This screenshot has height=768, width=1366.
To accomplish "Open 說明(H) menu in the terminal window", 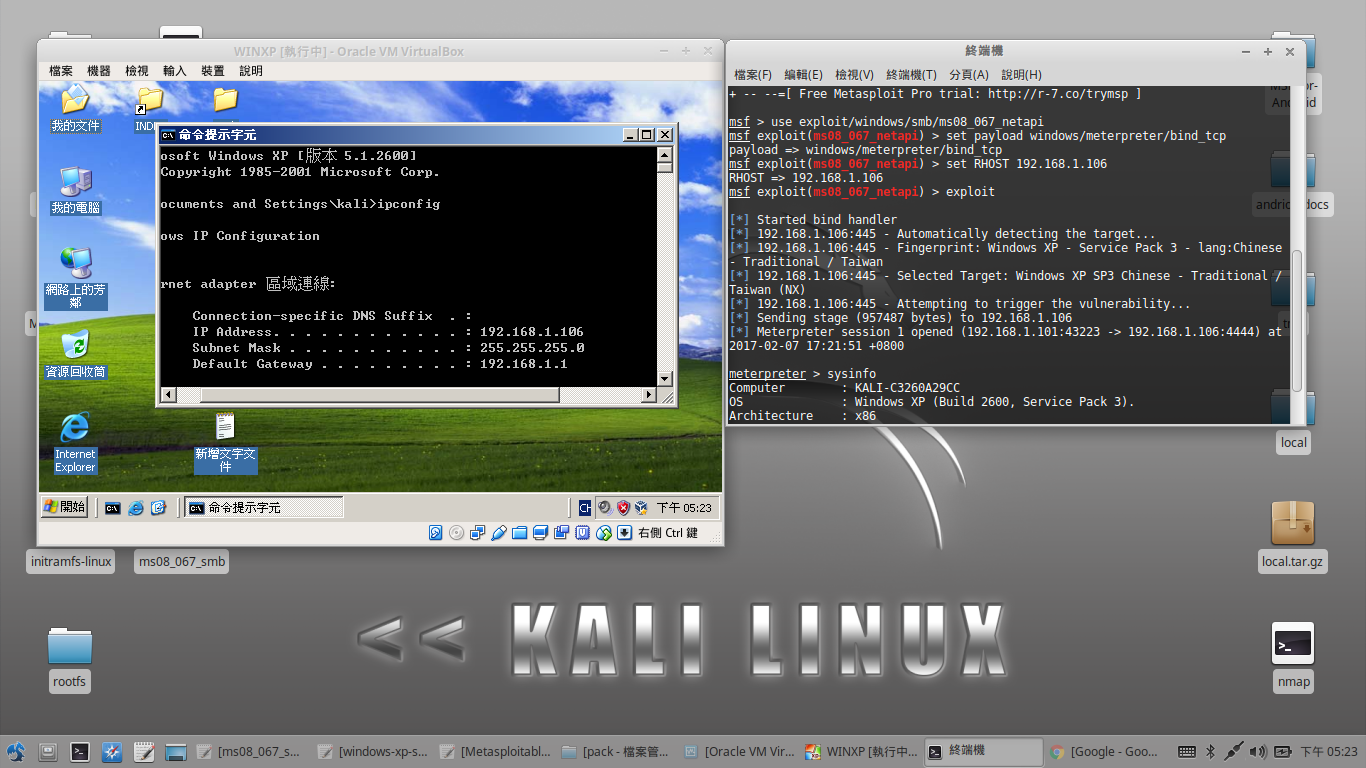I will [1021, 75].
